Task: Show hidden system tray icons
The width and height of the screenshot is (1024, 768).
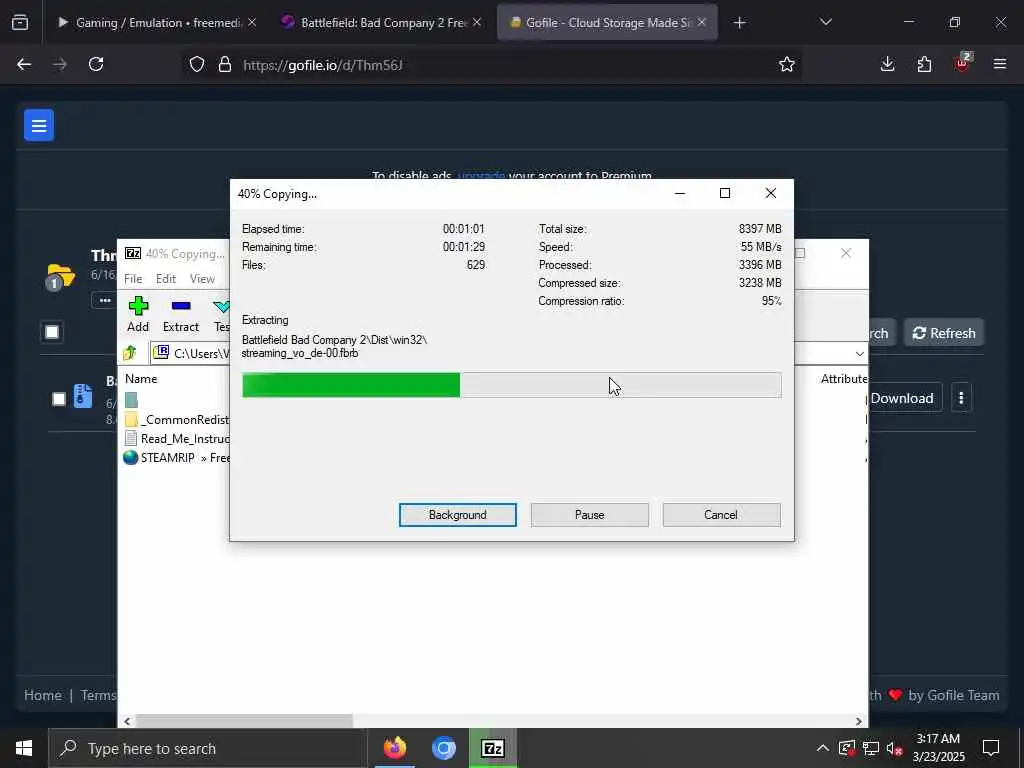Action: (822, 748)
